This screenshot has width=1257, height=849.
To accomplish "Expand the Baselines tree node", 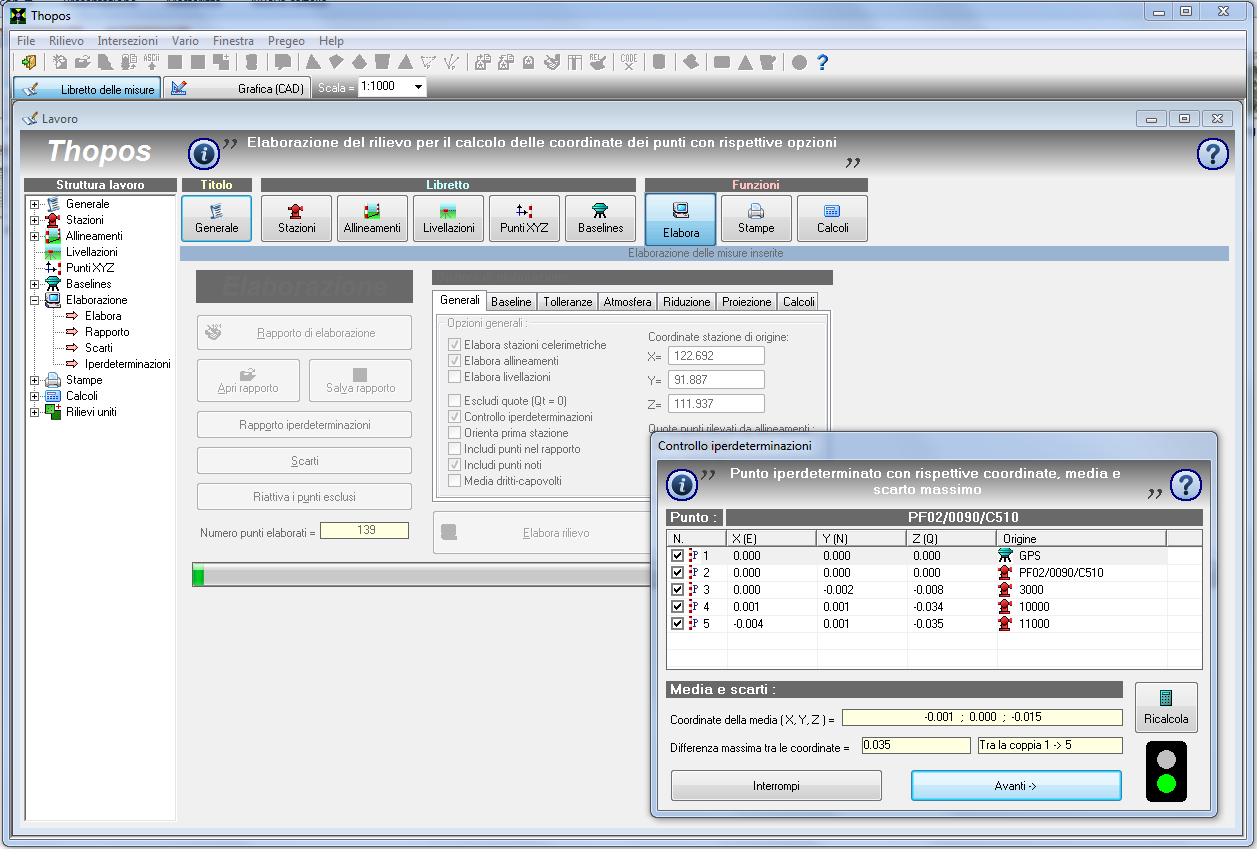I will (x=34, y=284).
